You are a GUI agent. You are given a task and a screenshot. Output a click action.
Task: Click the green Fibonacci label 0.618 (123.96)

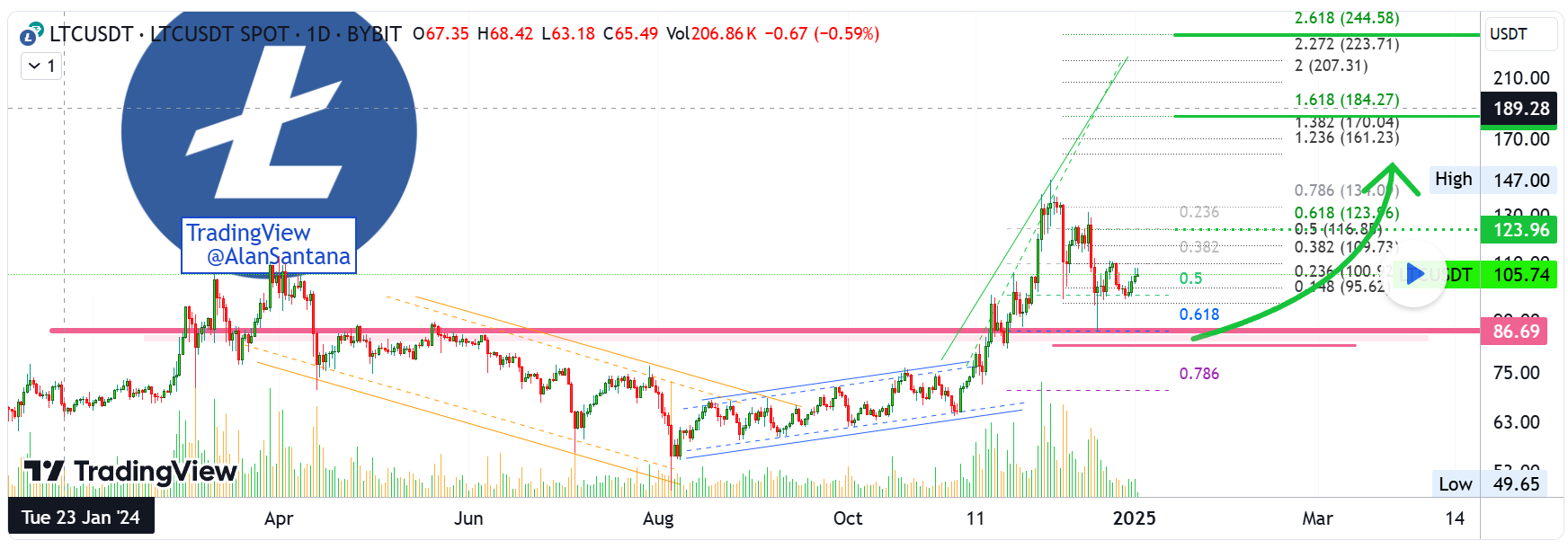(1347, 213)
